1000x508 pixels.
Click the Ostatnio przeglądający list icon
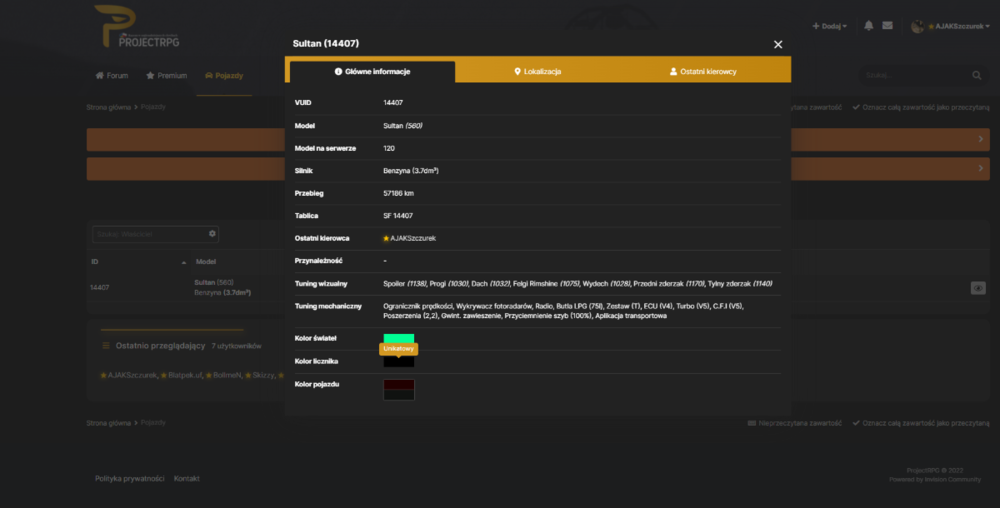pyautogui.click(x=106, y=345)
